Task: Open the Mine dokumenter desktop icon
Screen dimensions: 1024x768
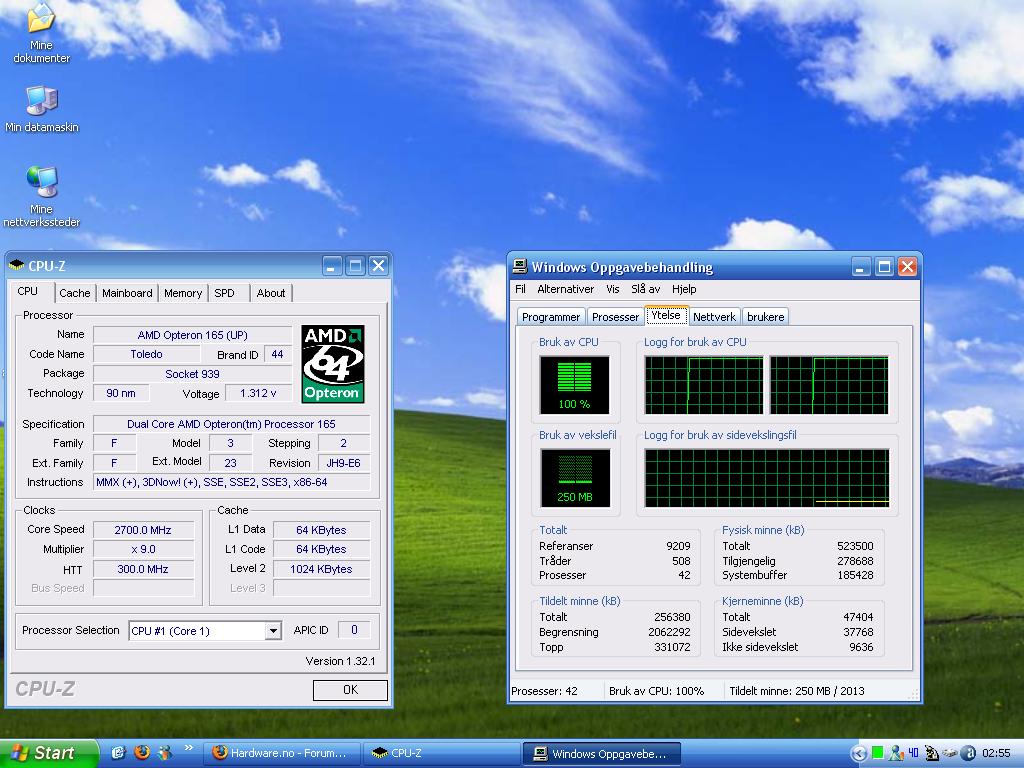Action: pyautogui.click(x=41, y=33)
